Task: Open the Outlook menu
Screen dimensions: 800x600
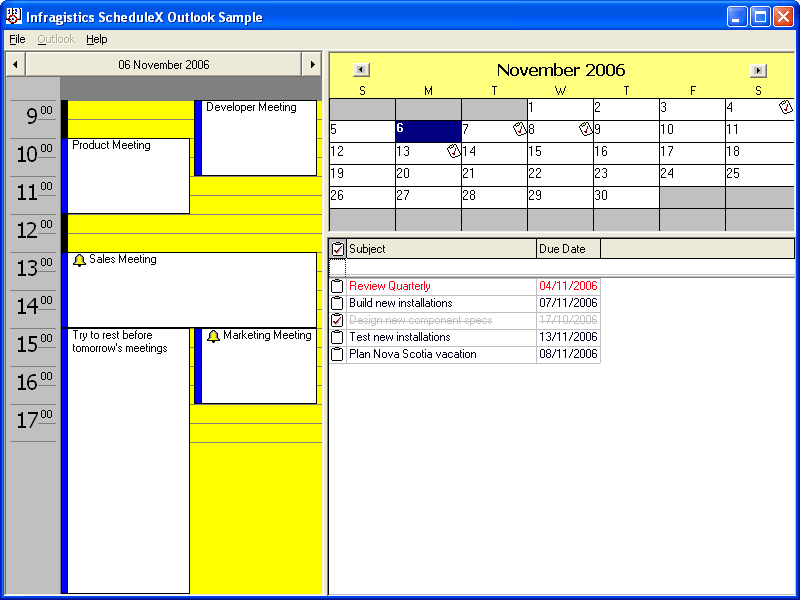Action: (56, 39)
